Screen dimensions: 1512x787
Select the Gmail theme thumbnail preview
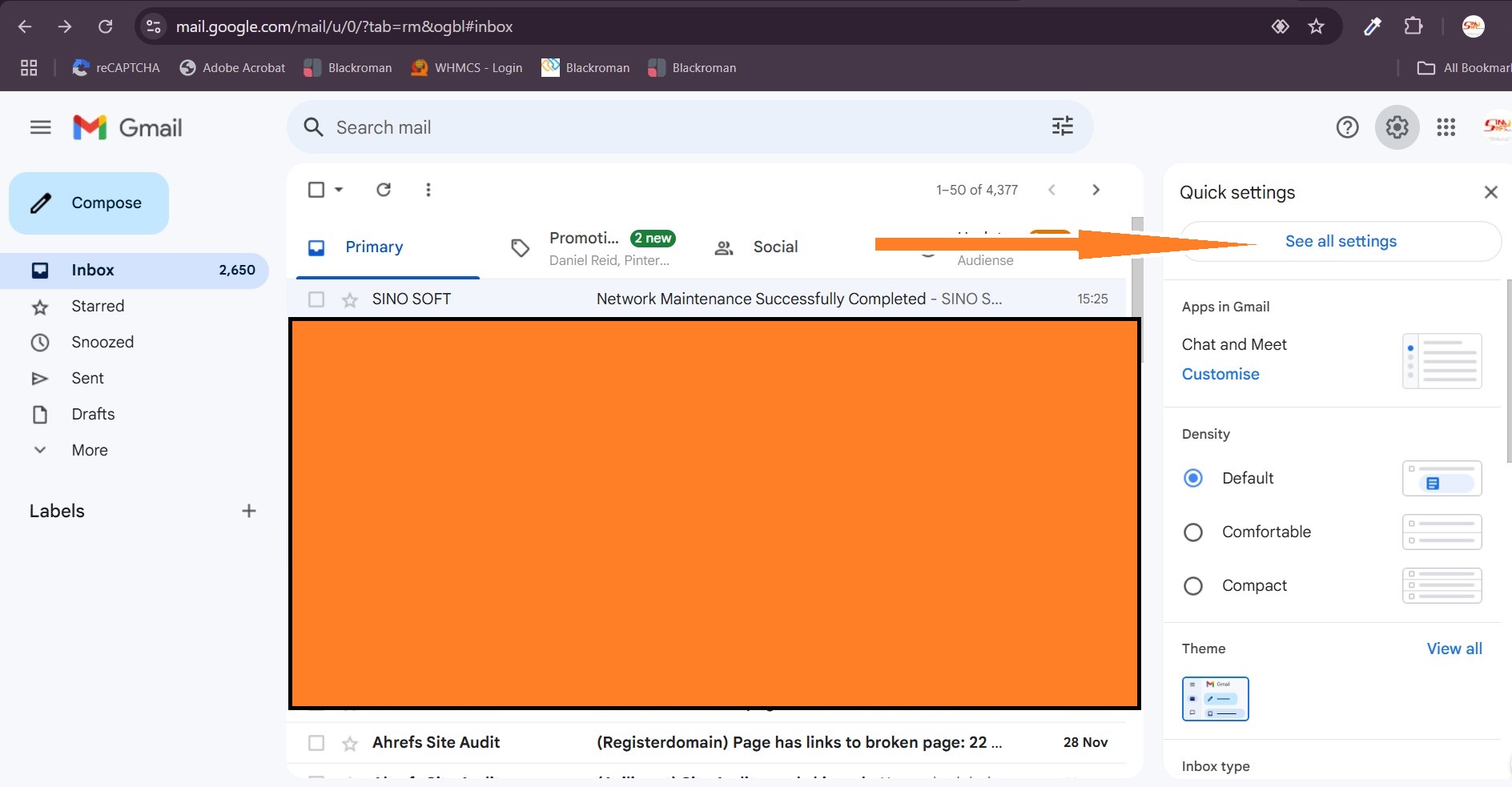point(1215,698)
